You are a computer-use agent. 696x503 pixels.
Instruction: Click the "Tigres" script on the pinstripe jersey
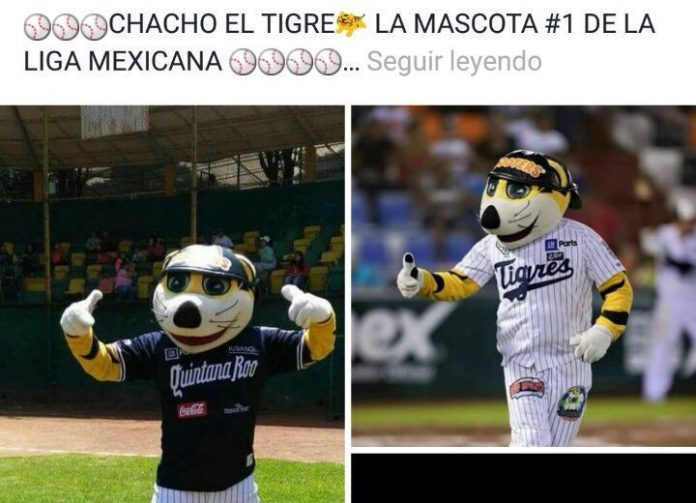coord(533,274)
